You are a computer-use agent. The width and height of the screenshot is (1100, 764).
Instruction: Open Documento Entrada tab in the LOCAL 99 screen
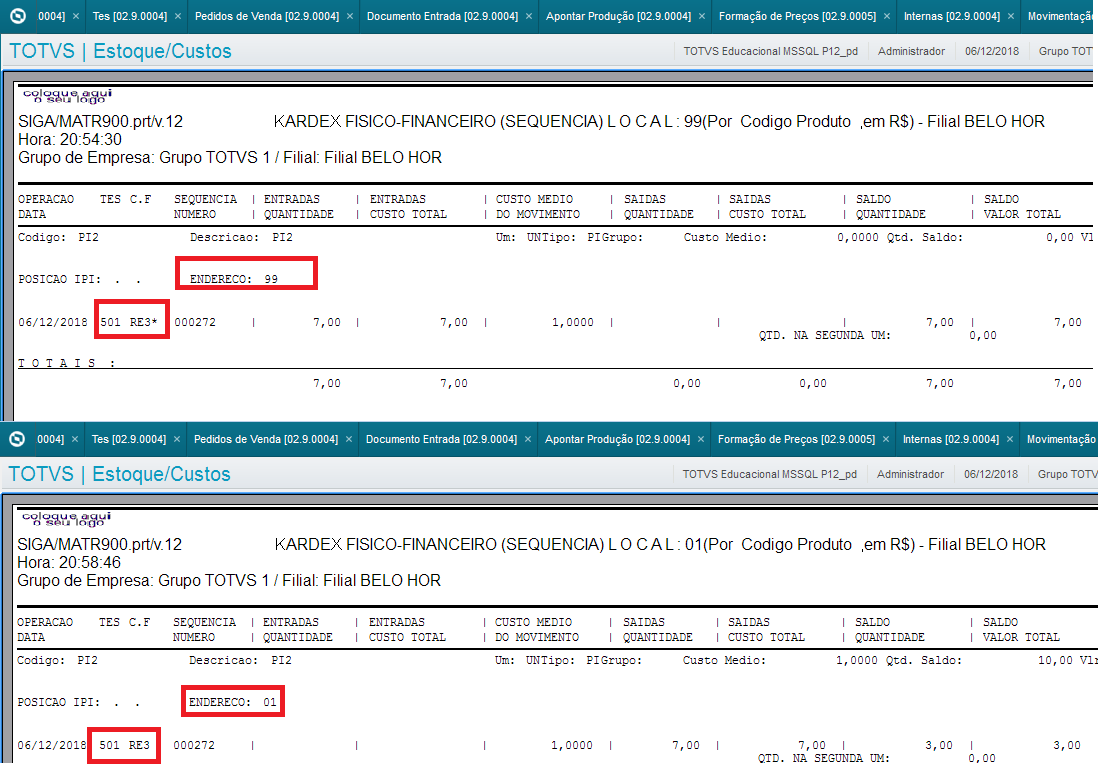point(443,16)
